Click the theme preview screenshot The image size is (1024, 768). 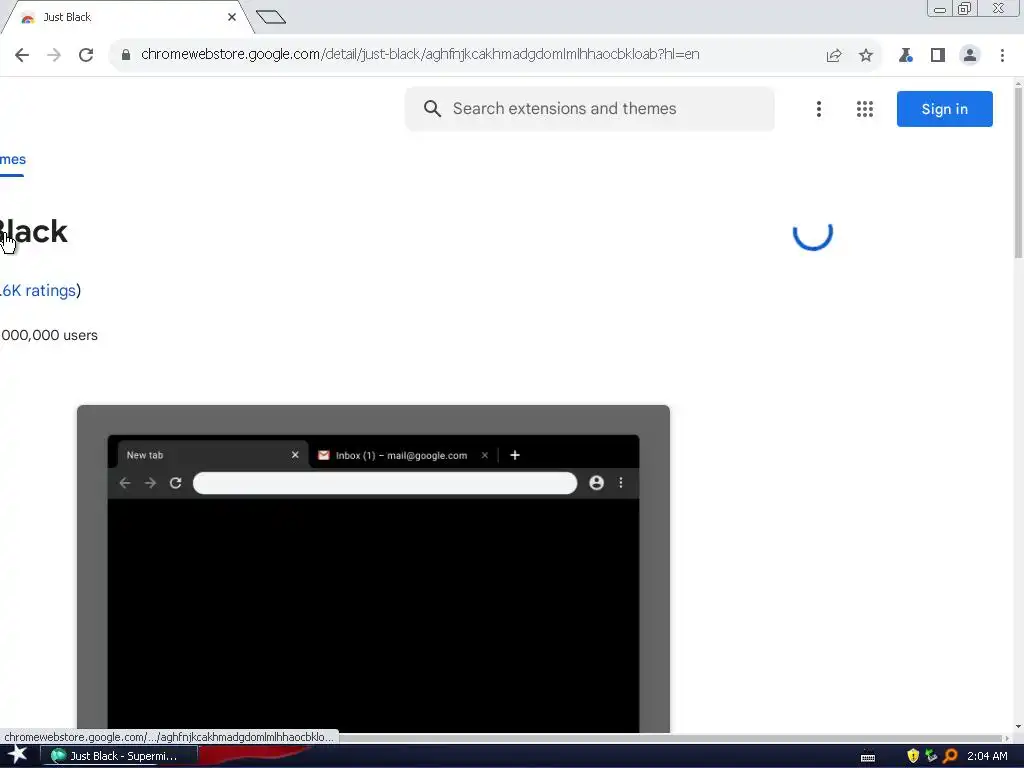[x=373, y=569]
